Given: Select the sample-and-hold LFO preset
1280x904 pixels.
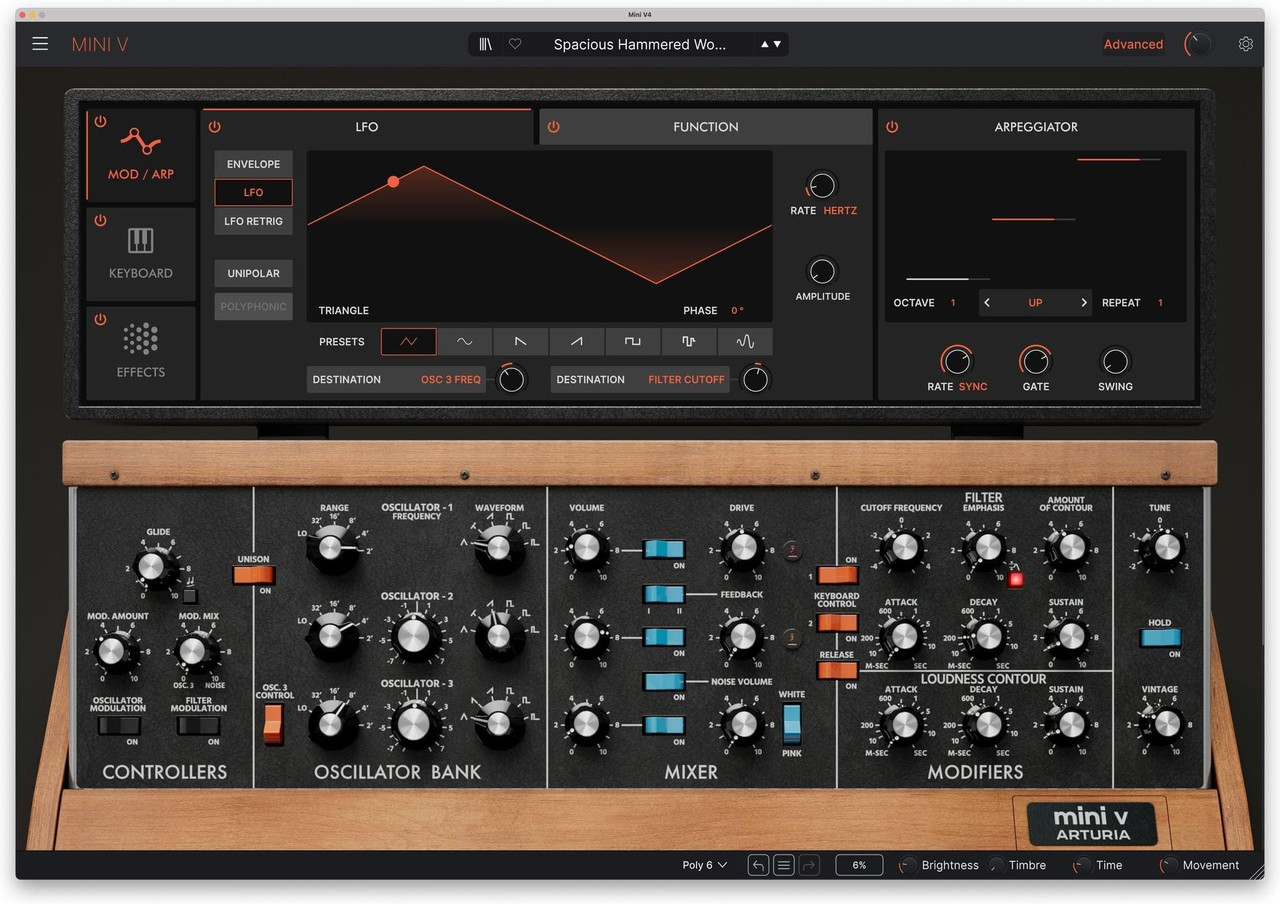Looking at the screenshot, I should click(689, 341).
